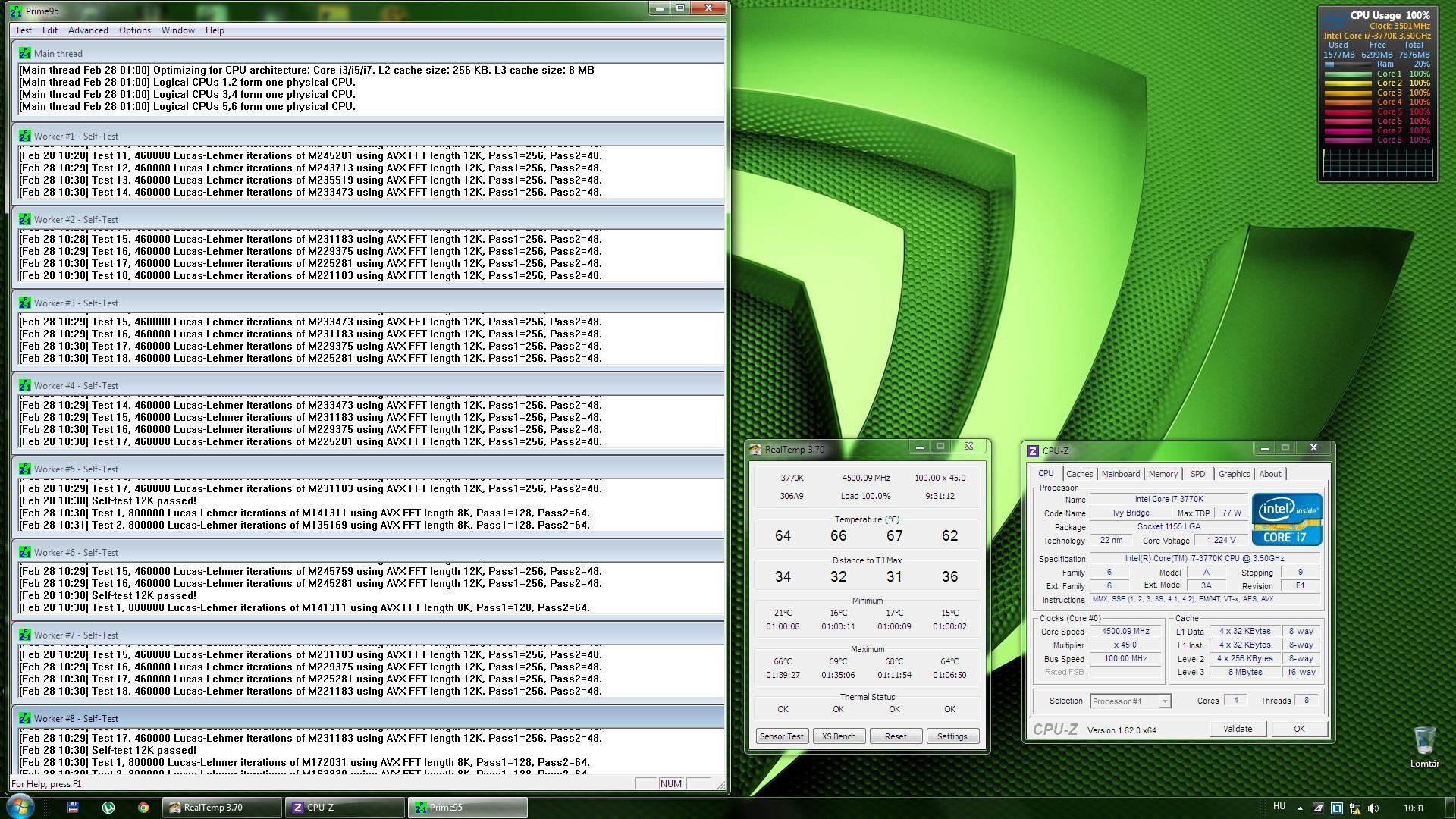Open RealTemp Settings button

pos(952,736)
